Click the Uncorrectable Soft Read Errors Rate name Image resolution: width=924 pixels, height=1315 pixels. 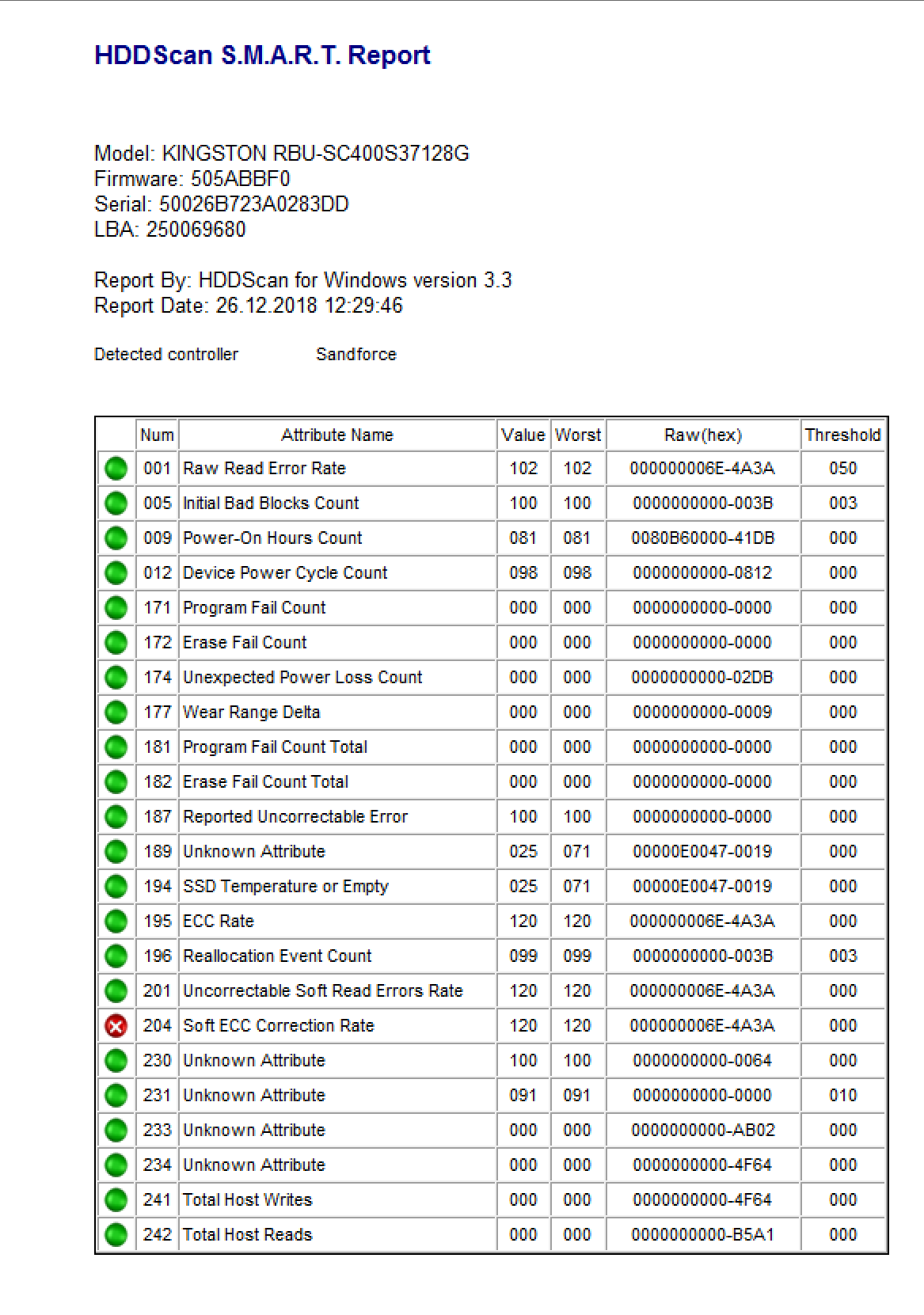pos(323,991)
